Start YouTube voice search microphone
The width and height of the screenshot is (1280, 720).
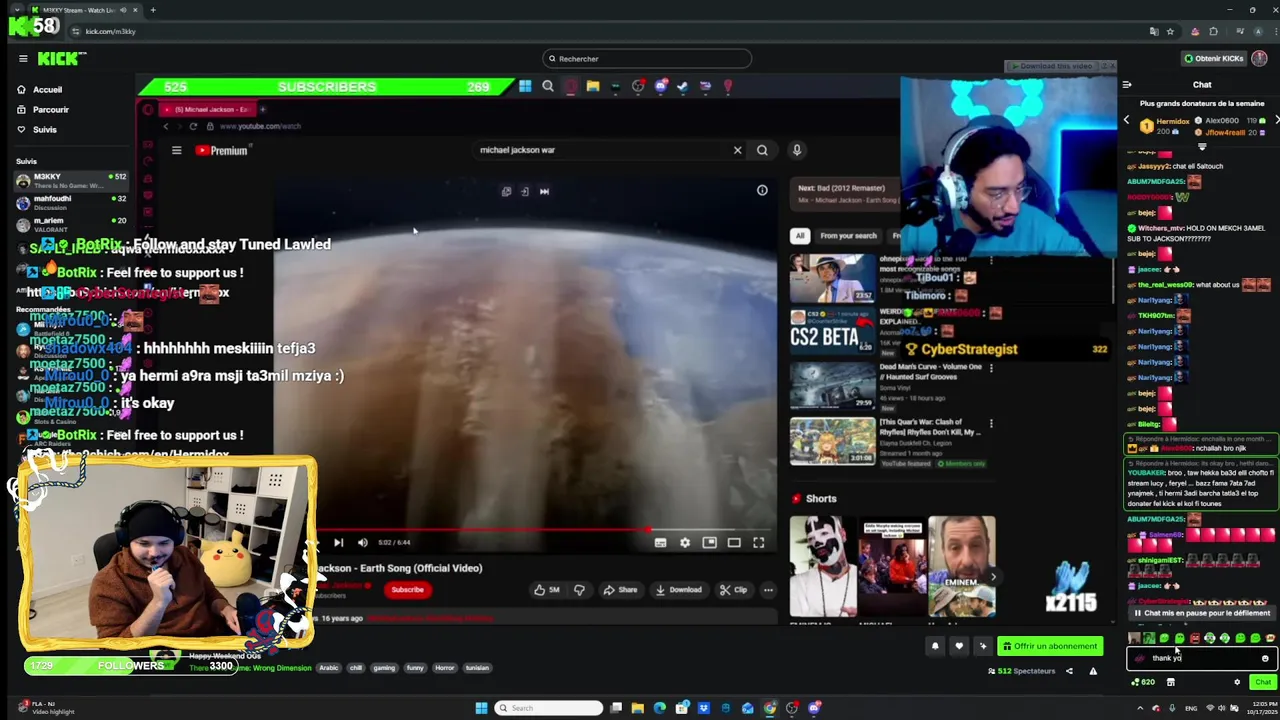797,150
